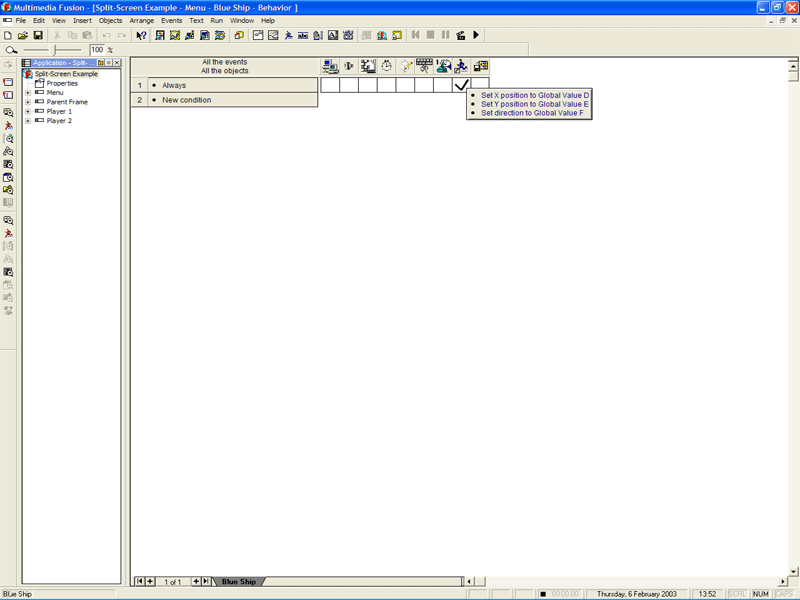Toggle the checkmark action cell in row 1
Screen dimensions: 800x600
[461, 85]
